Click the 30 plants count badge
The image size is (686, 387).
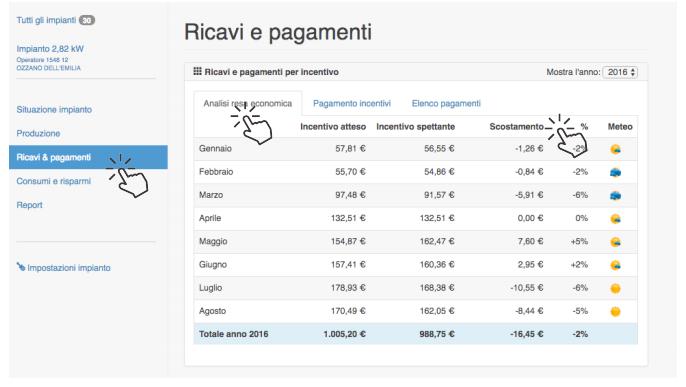87,20
